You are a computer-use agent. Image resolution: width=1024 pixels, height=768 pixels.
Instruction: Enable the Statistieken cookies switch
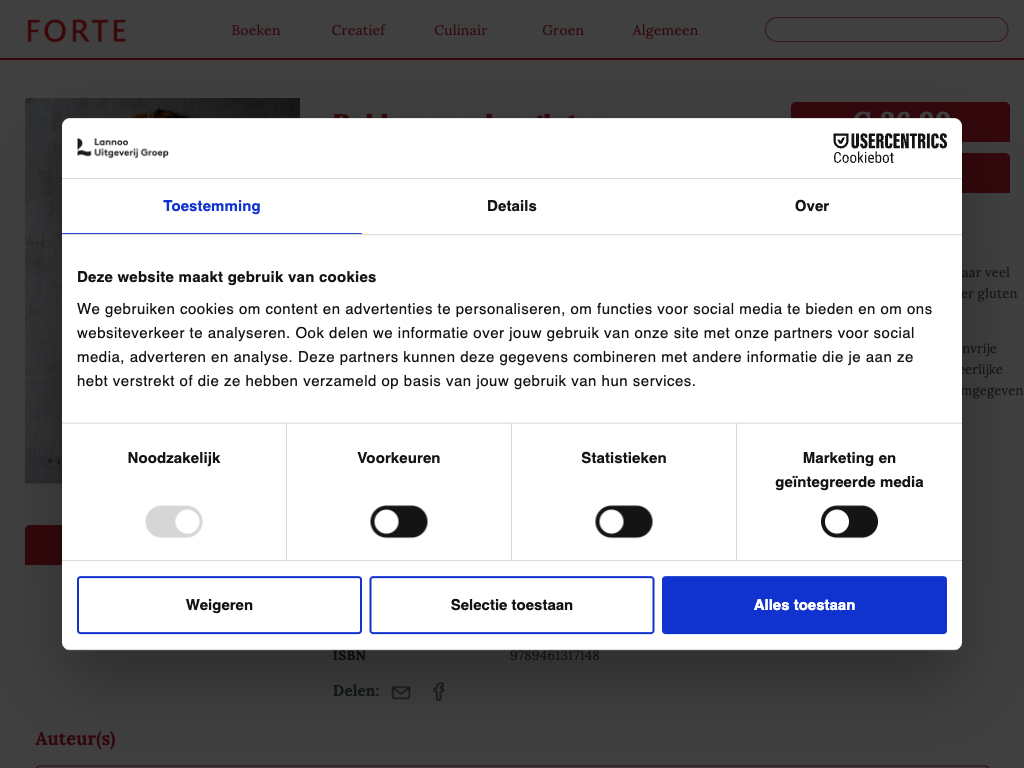click(x=624, y=522)
